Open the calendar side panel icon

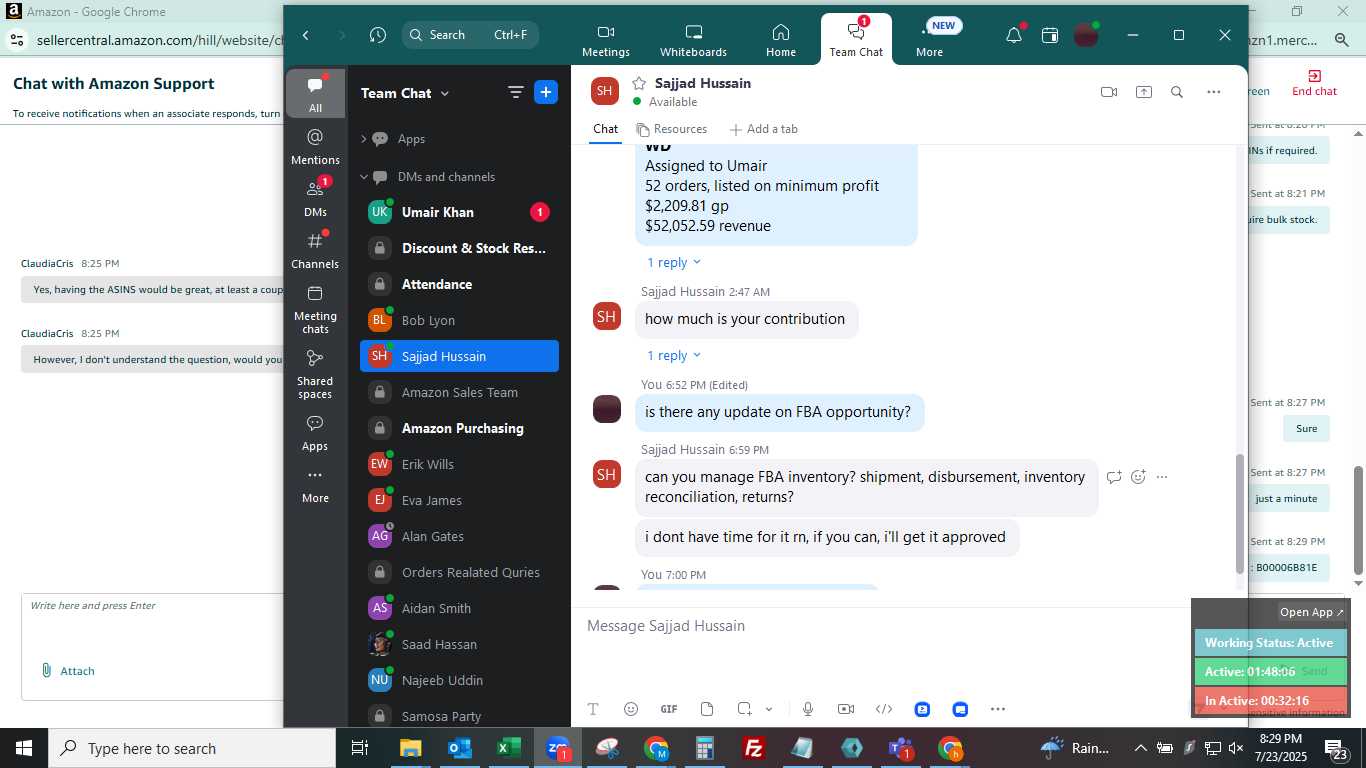click(1050, 35)
